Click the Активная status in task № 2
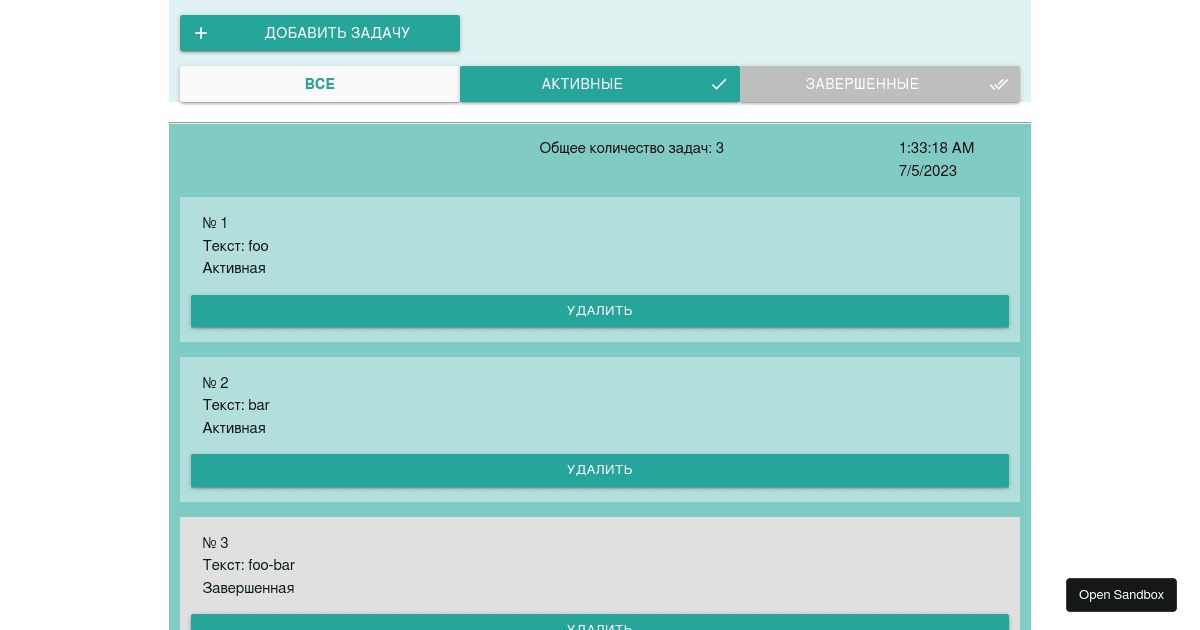This screenshot has height=630, width=1200. (x=234, y=428)
